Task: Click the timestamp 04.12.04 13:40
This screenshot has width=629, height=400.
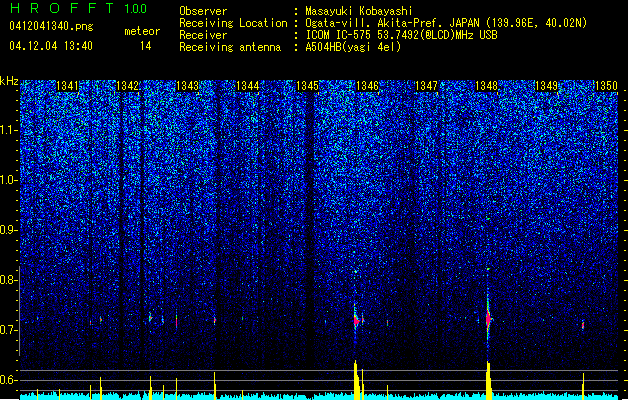Action: pyautogui.click(x=51, y=46)
